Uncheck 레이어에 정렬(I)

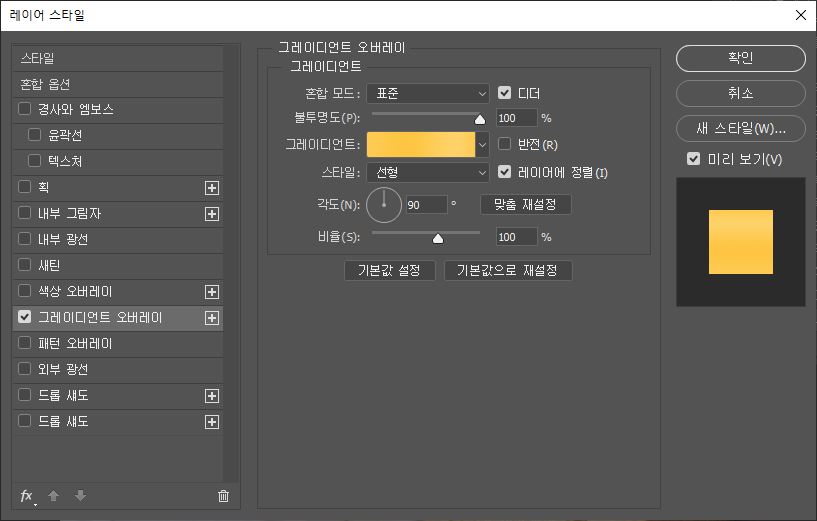click(504, 171)
